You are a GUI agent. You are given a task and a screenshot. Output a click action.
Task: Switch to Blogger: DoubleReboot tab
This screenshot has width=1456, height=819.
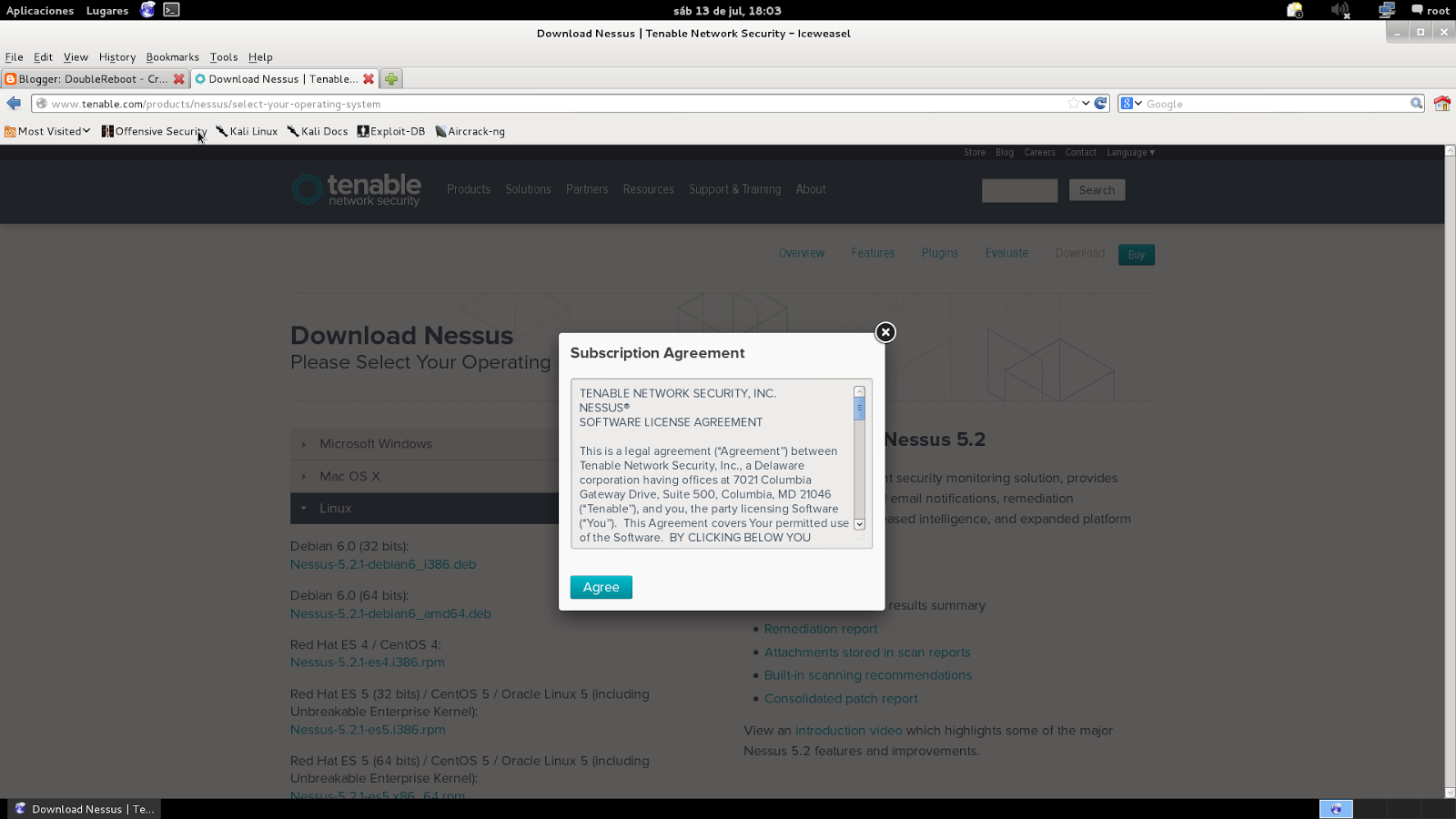[x=95, y=79]
